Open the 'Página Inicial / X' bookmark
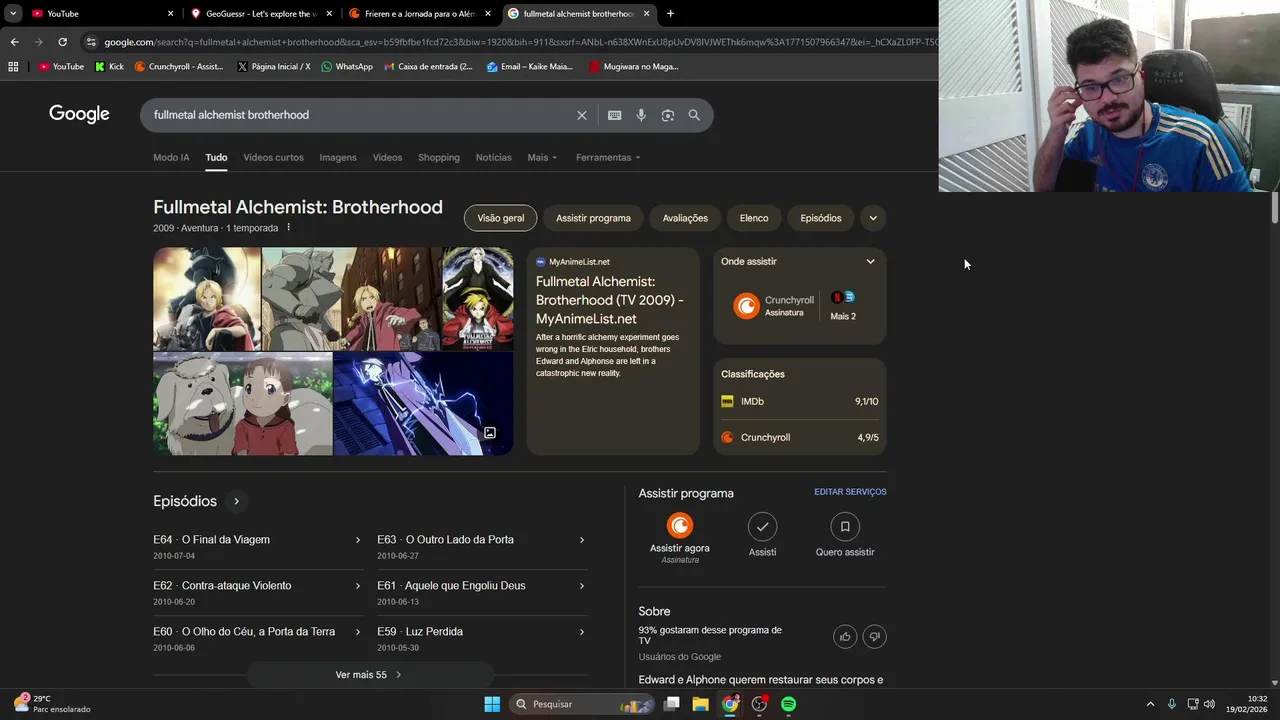Image resolution: width=1280 pixels, height=720 pixels. click(x=274, y=67)
